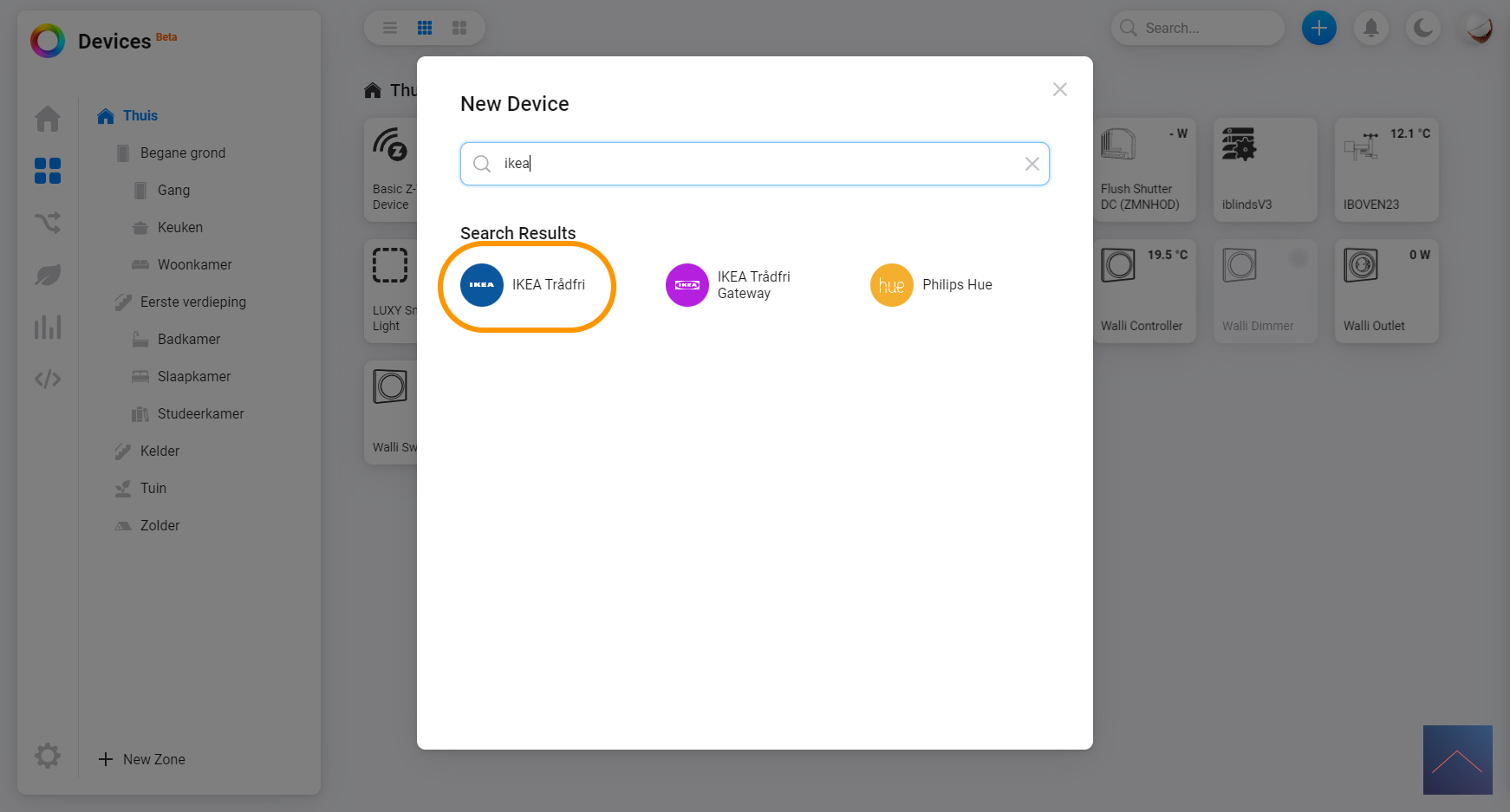Select the Gang zone
1510x812 pixels.
173,191
